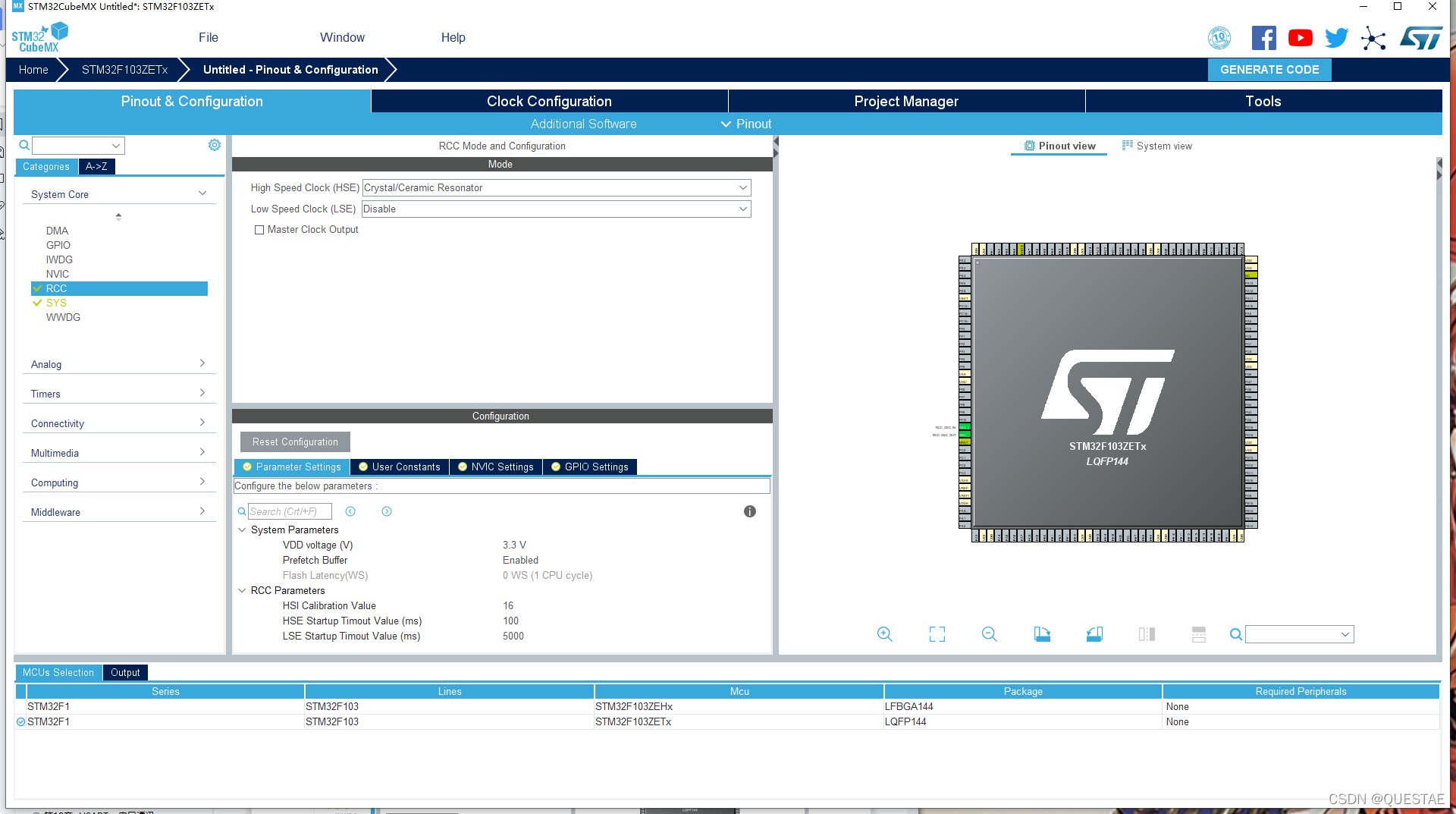Click the ST logo in header
This screenshot has width=1456, height=814.
1421,38
